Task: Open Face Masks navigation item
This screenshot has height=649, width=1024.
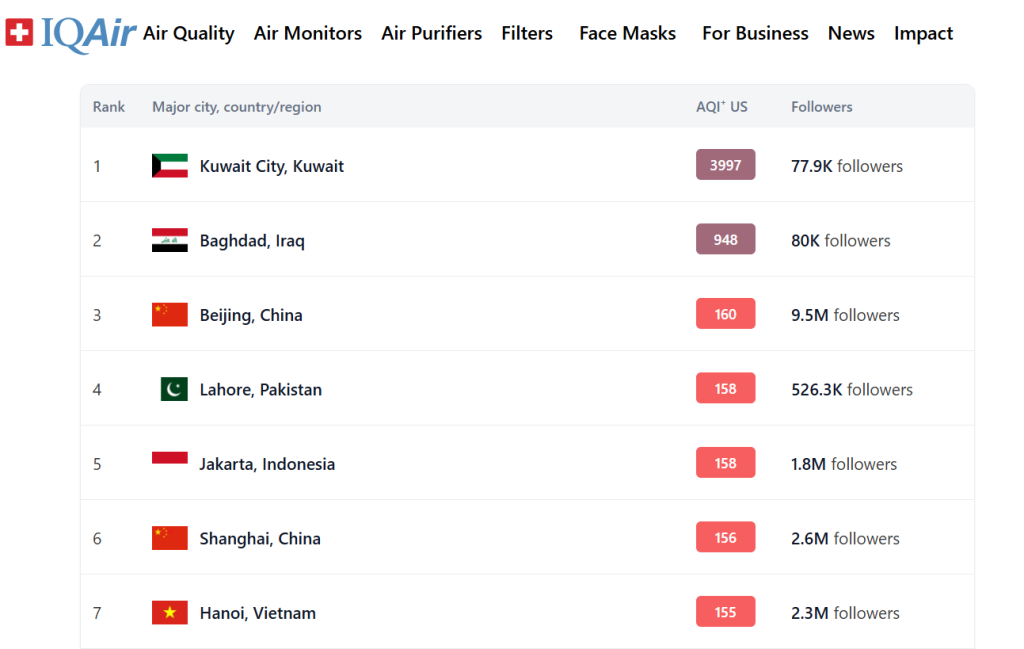Action: click(627, 33)
